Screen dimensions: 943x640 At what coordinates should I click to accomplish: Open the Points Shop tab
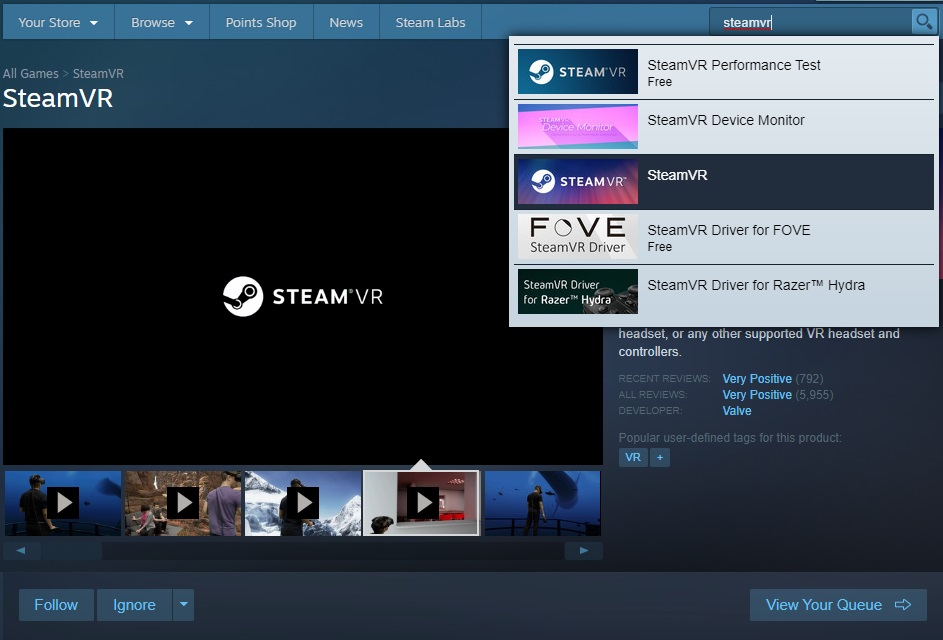261,22
